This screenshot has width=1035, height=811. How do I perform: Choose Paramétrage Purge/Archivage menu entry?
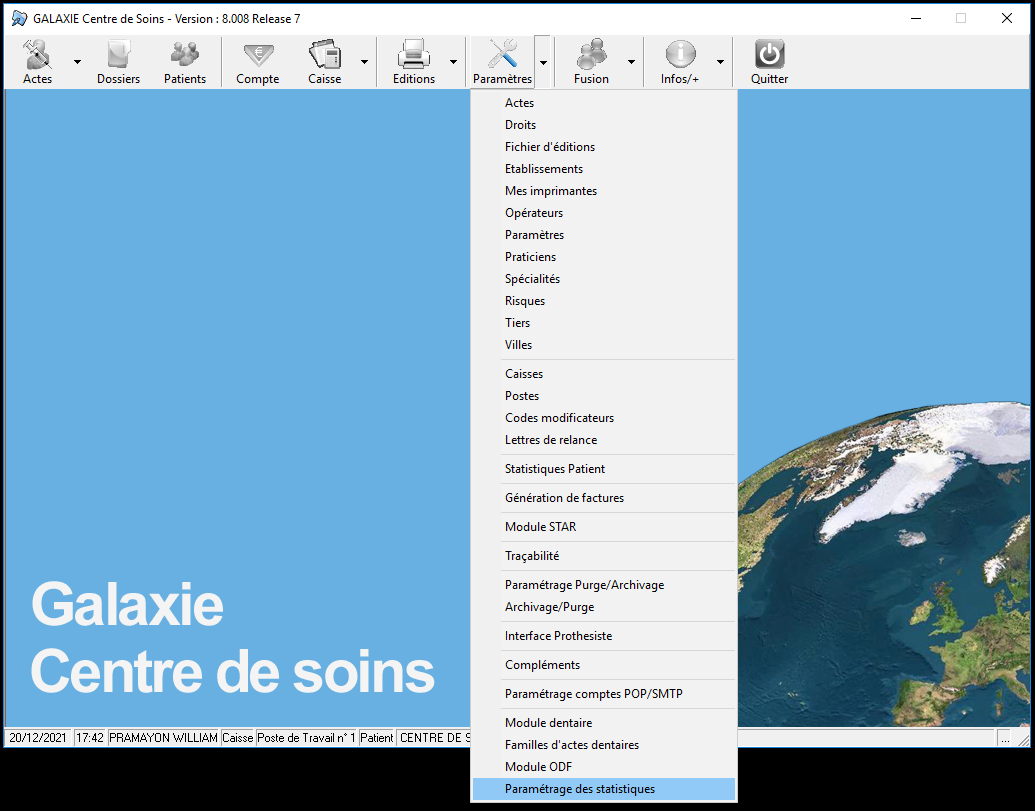point(604,585)
